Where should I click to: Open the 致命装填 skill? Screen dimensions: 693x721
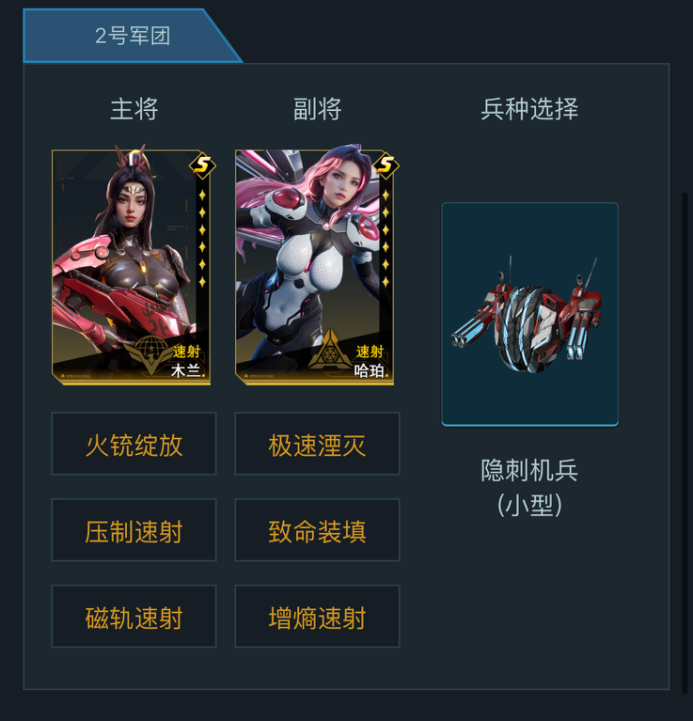click(x=317, y=530)
